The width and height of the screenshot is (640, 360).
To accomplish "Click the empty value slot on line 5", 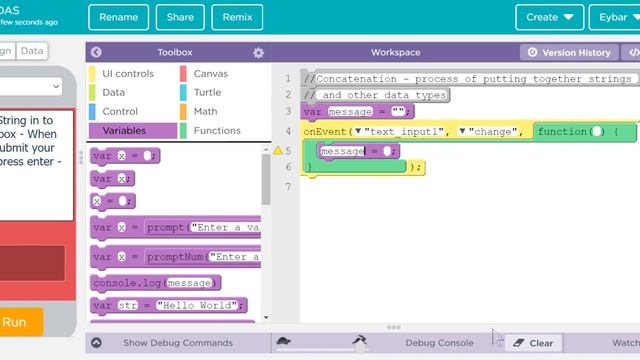I will (387, 151).
